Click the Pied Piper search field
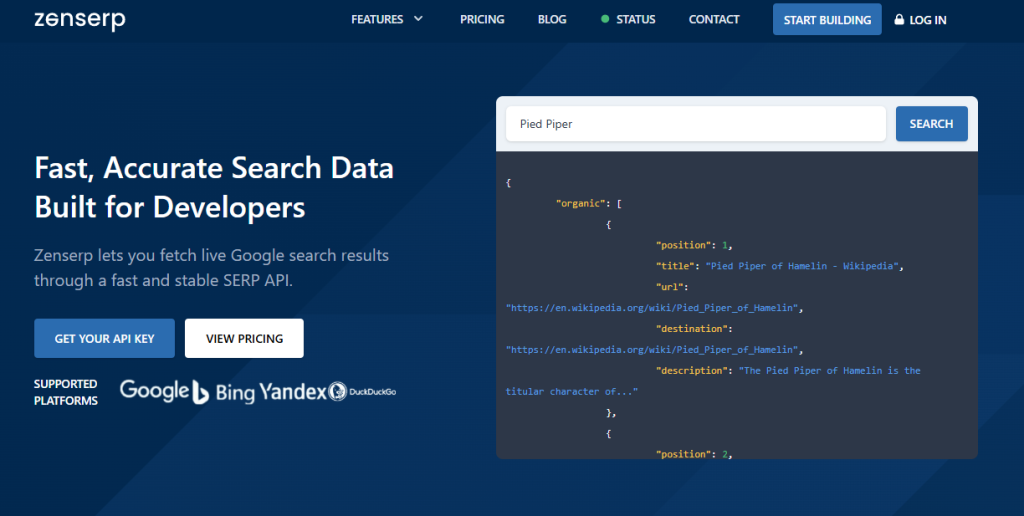This screenshot has width=1024, height=516. pyautogui.click(x=696, y=123)
